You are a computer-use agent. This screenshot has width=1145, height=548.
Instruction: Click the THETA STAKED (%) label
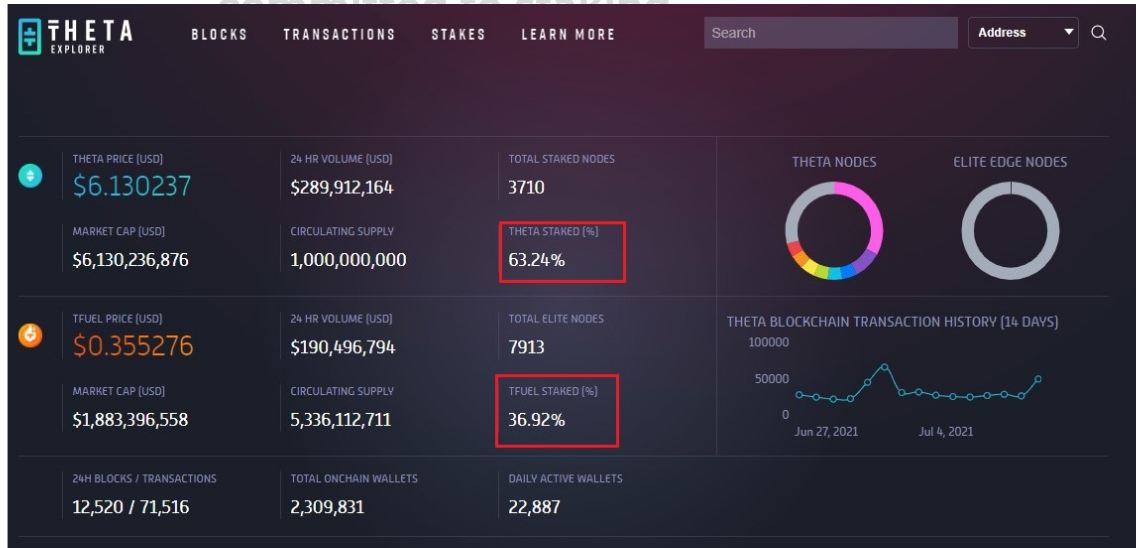pyautogui.click(x=554, y=232)
